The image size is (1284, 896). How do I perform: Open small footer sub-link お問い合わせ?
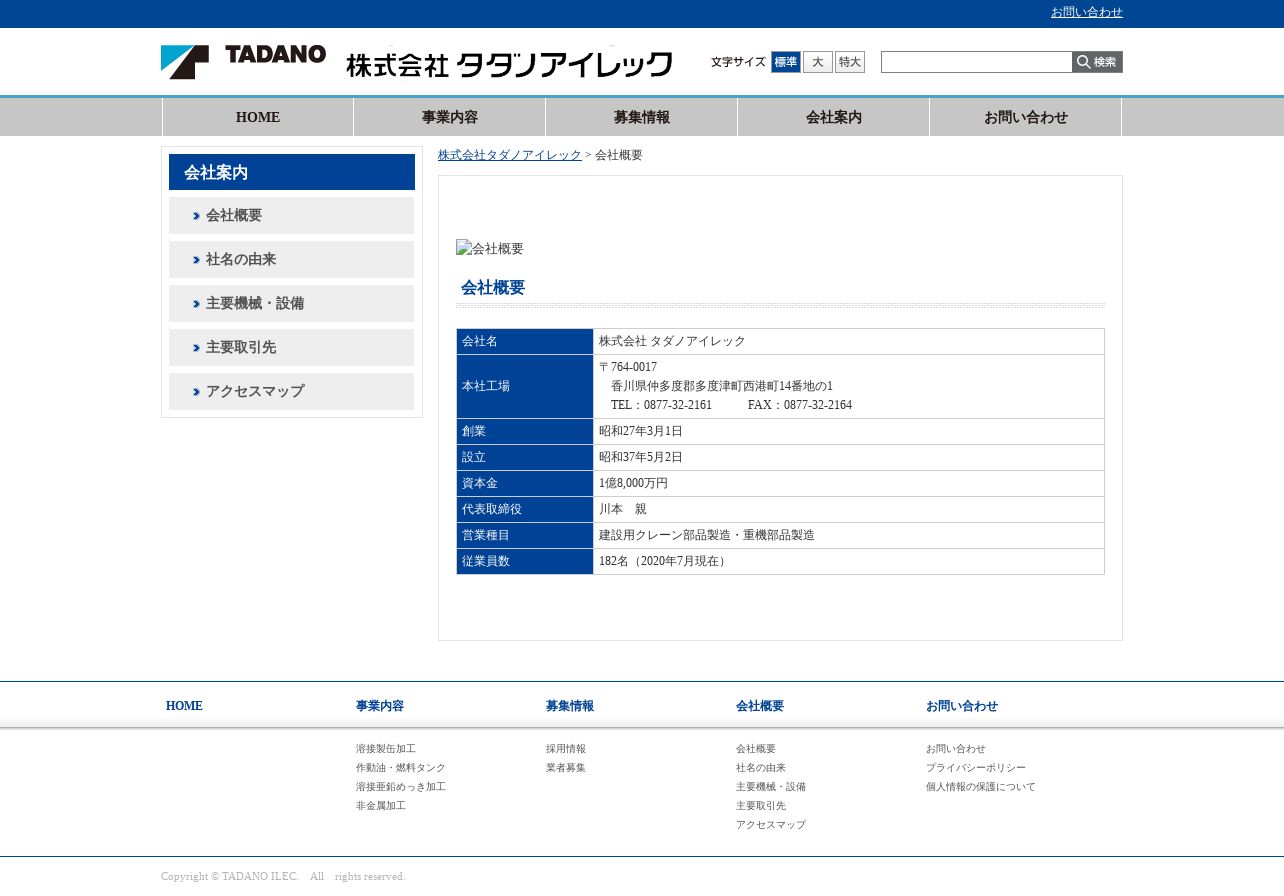coord(956,748)
